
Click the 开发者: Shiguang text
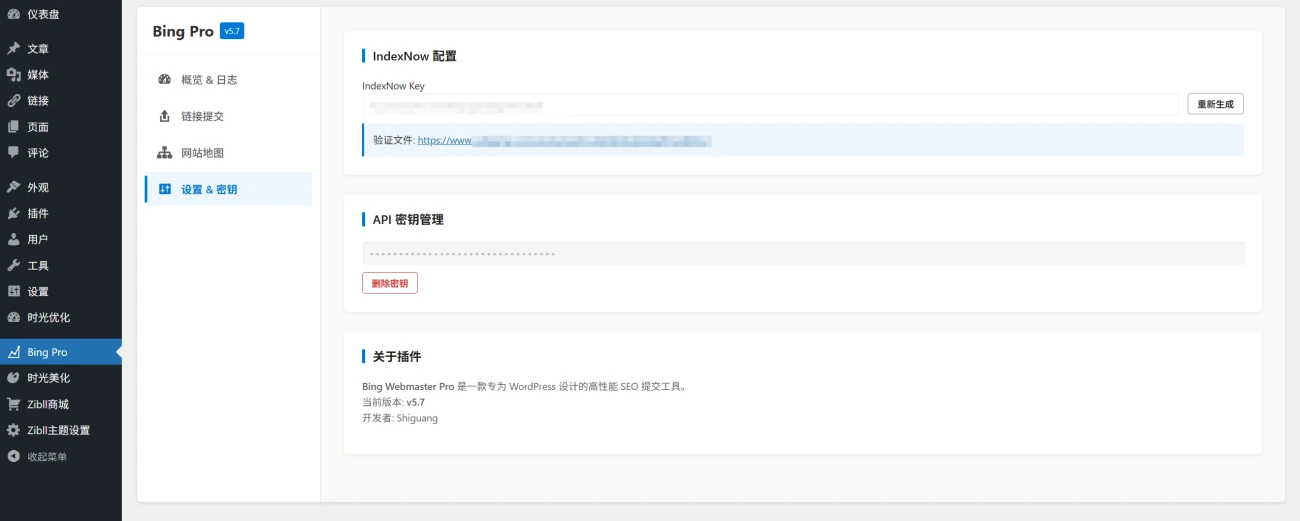coord(400,418)
